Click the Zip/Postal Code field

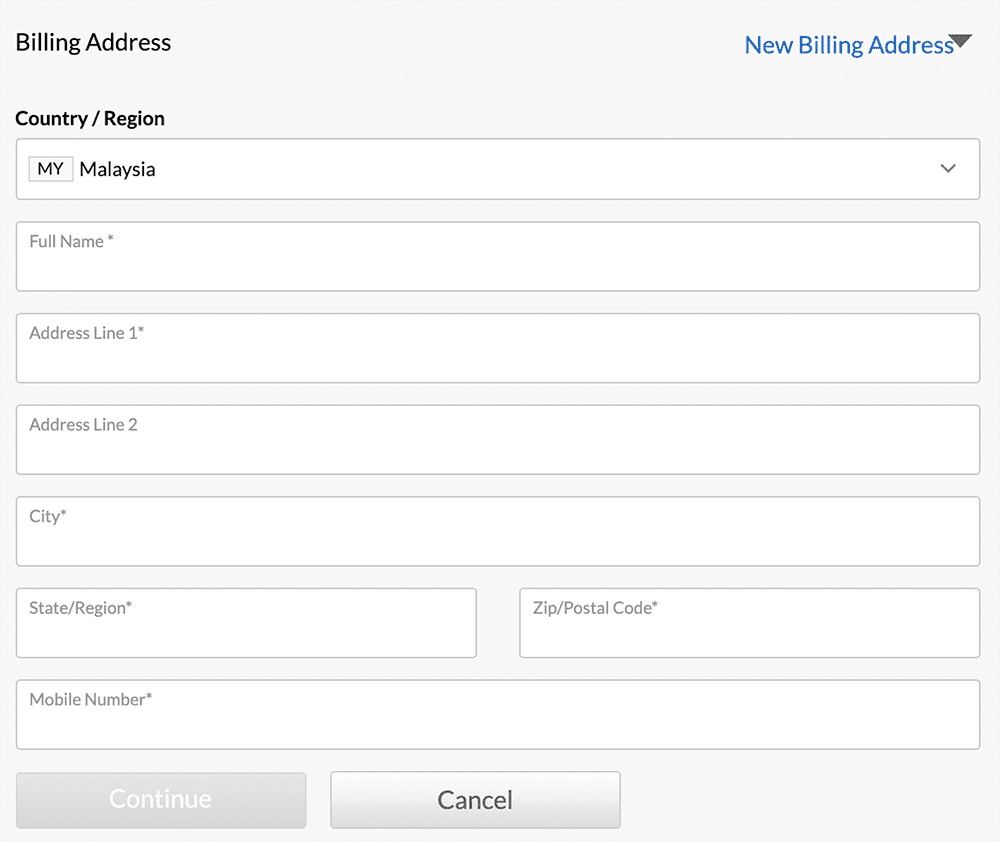[748, 622]
